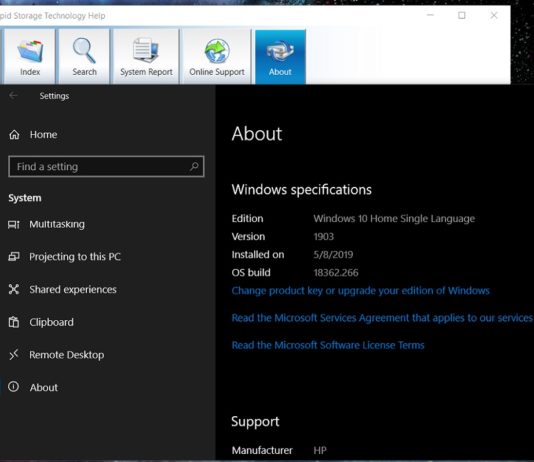
Task: Select the About tab in Help window
Action: click(x=280, y=56)
